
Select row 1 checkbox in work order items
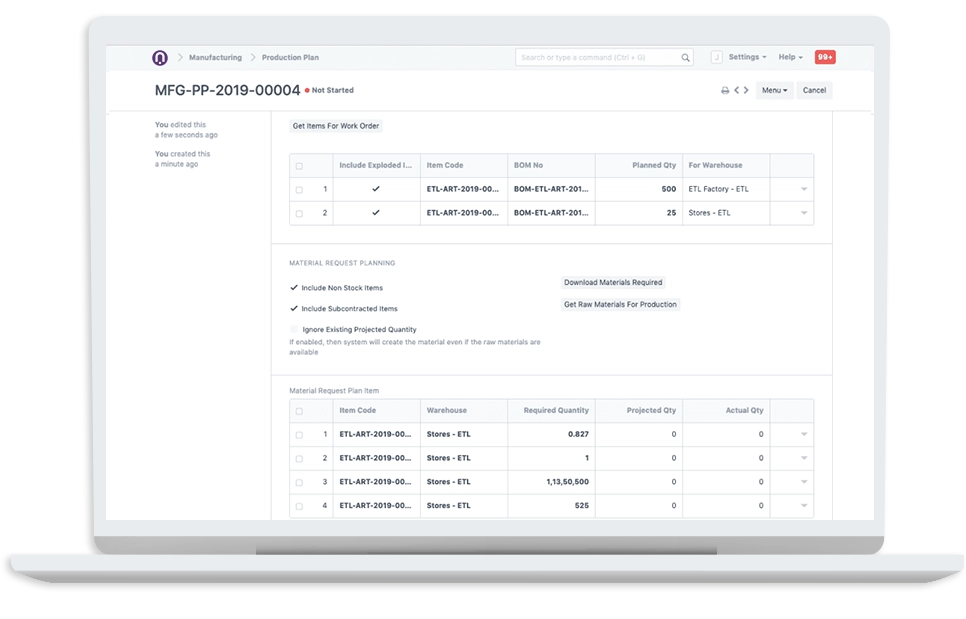tap(299, 190)
